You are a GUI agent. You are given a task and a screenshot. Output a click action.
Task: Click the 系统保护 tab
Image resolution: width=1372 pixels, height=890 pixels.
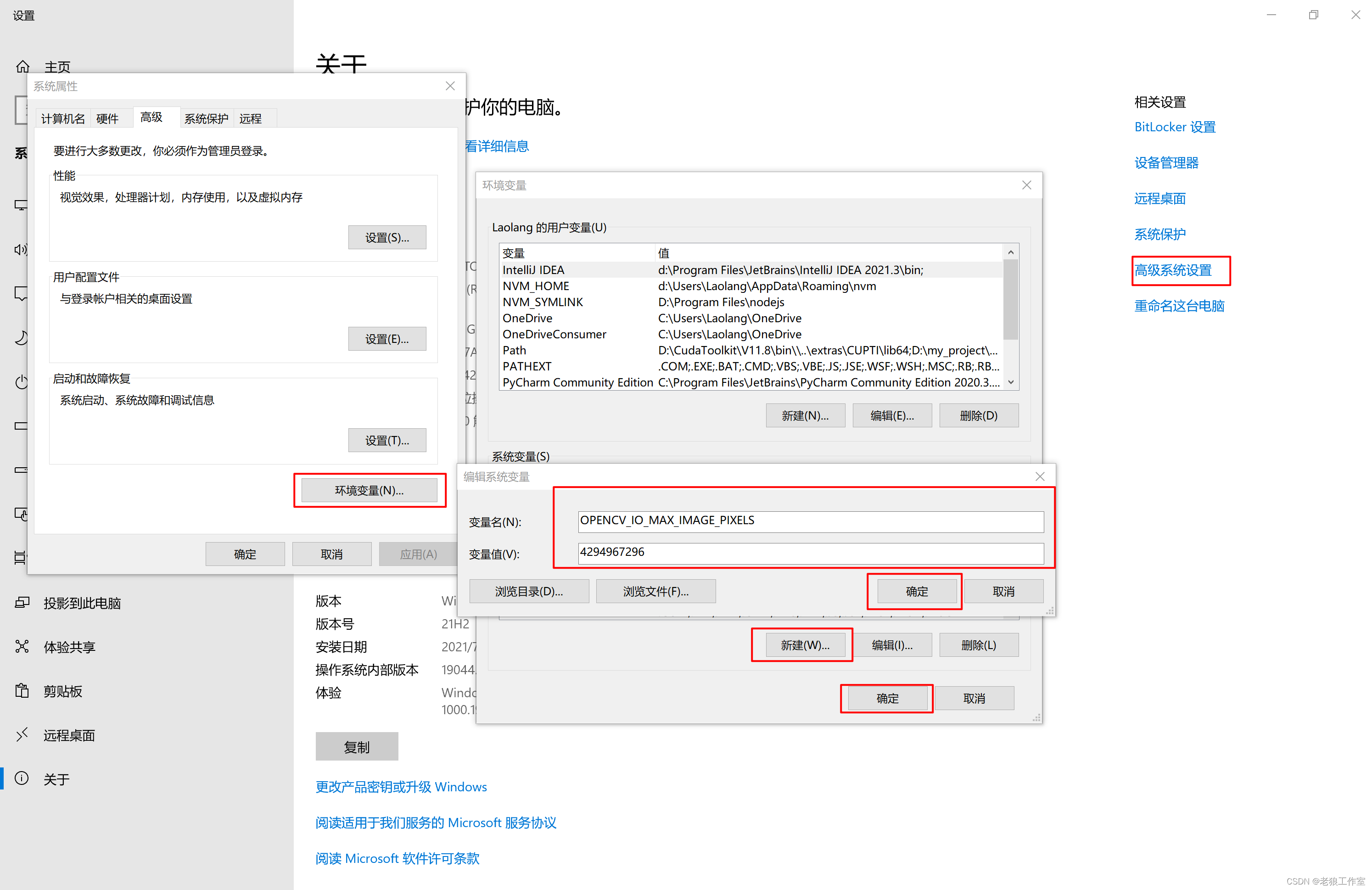pyautogui.click(x=200, y=118)
